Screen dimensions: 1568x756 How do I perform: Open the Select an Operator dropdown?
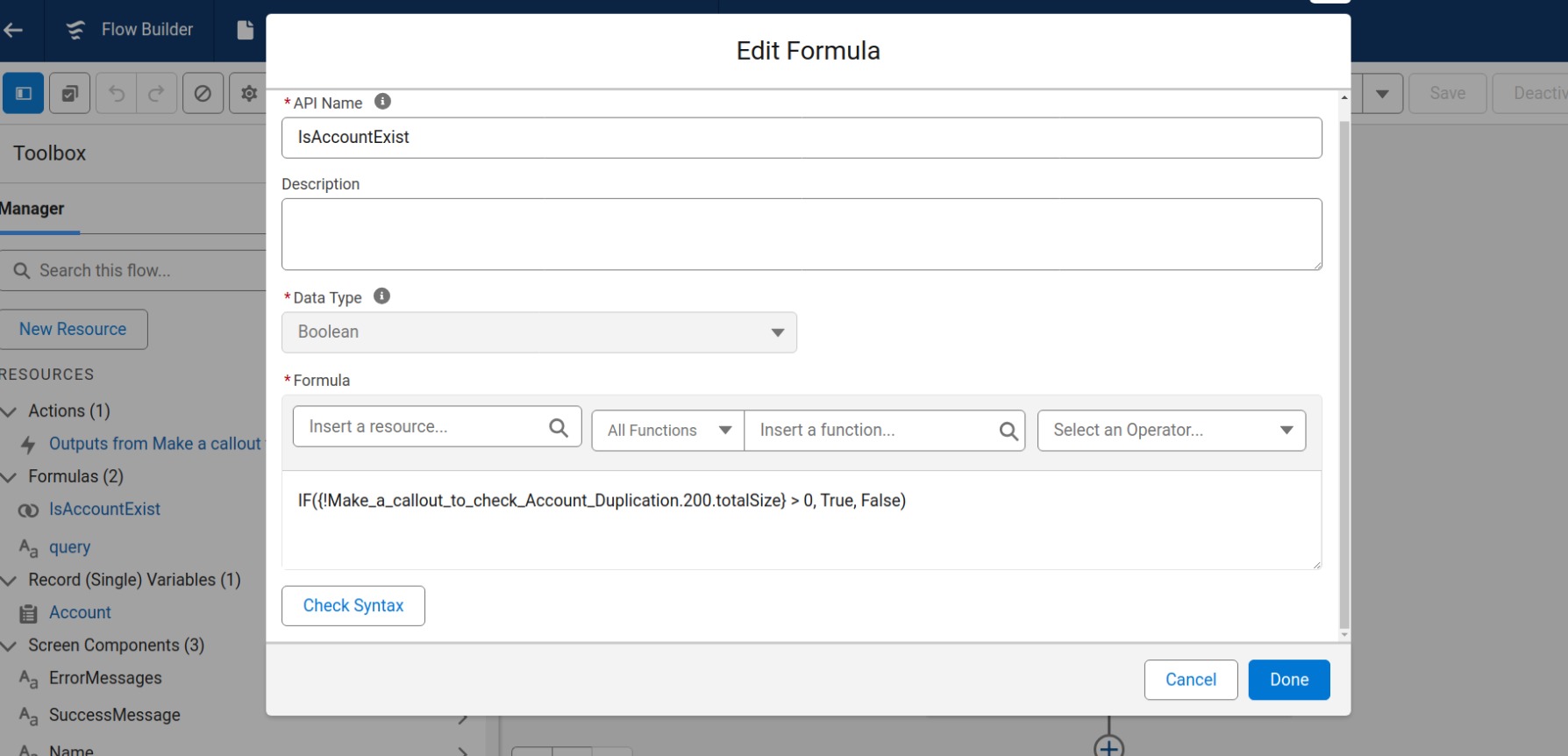pyautogui.click(x=1171, y=431)
